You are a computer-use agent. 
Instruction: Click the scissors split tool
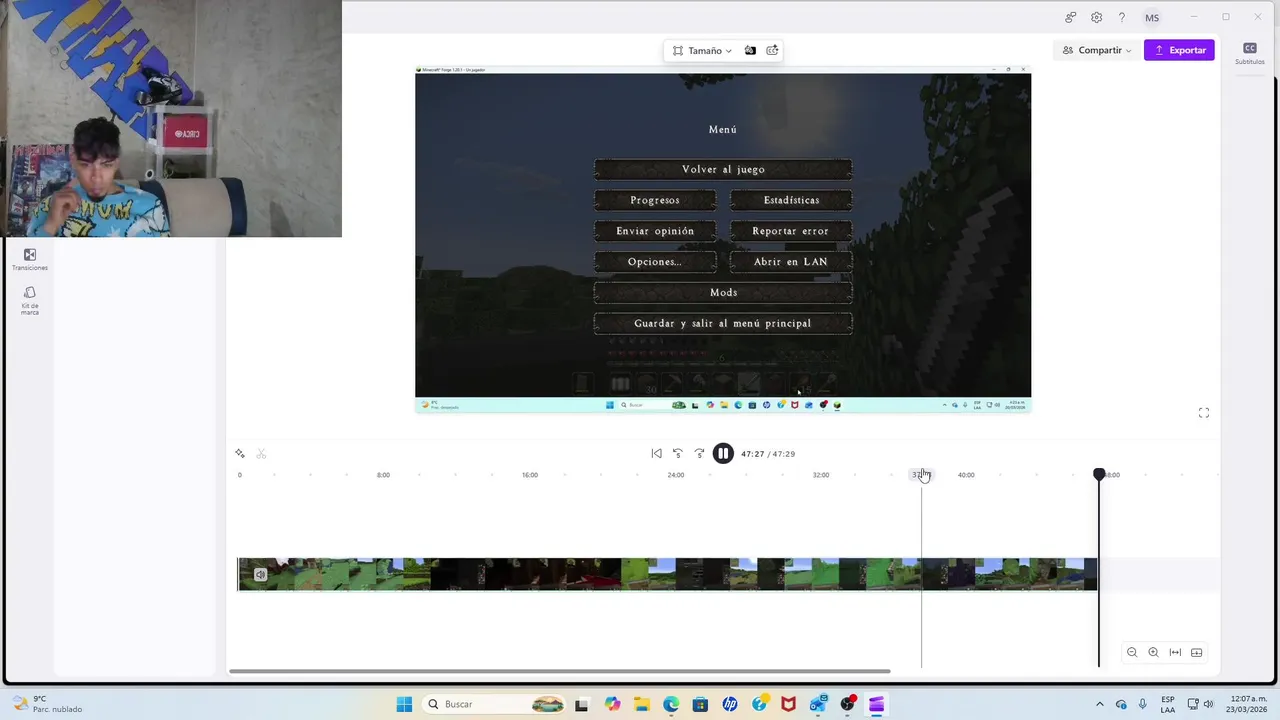[x=261, y=454]
